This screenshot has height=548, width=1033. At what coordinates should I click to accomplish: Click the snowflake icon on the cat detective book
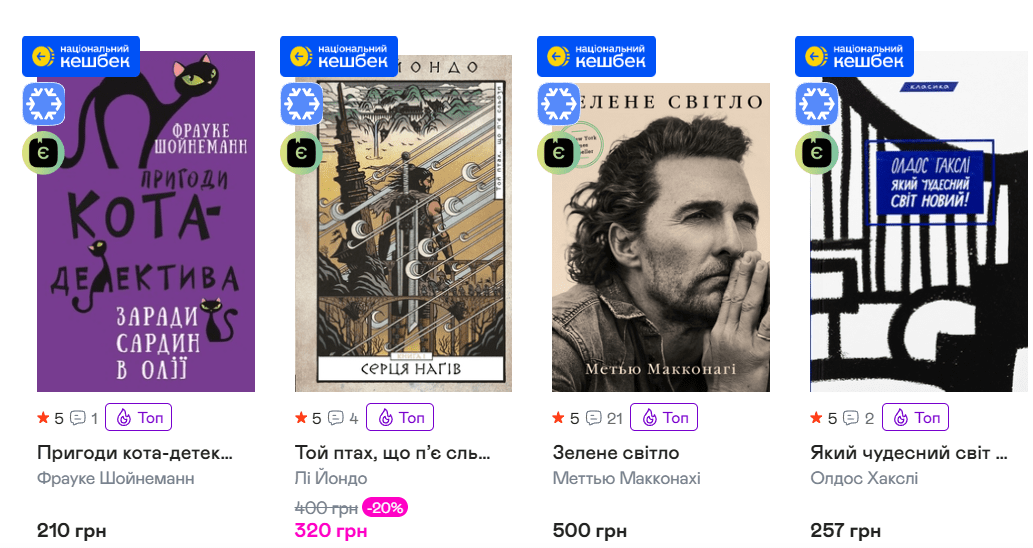pos(44,104)
